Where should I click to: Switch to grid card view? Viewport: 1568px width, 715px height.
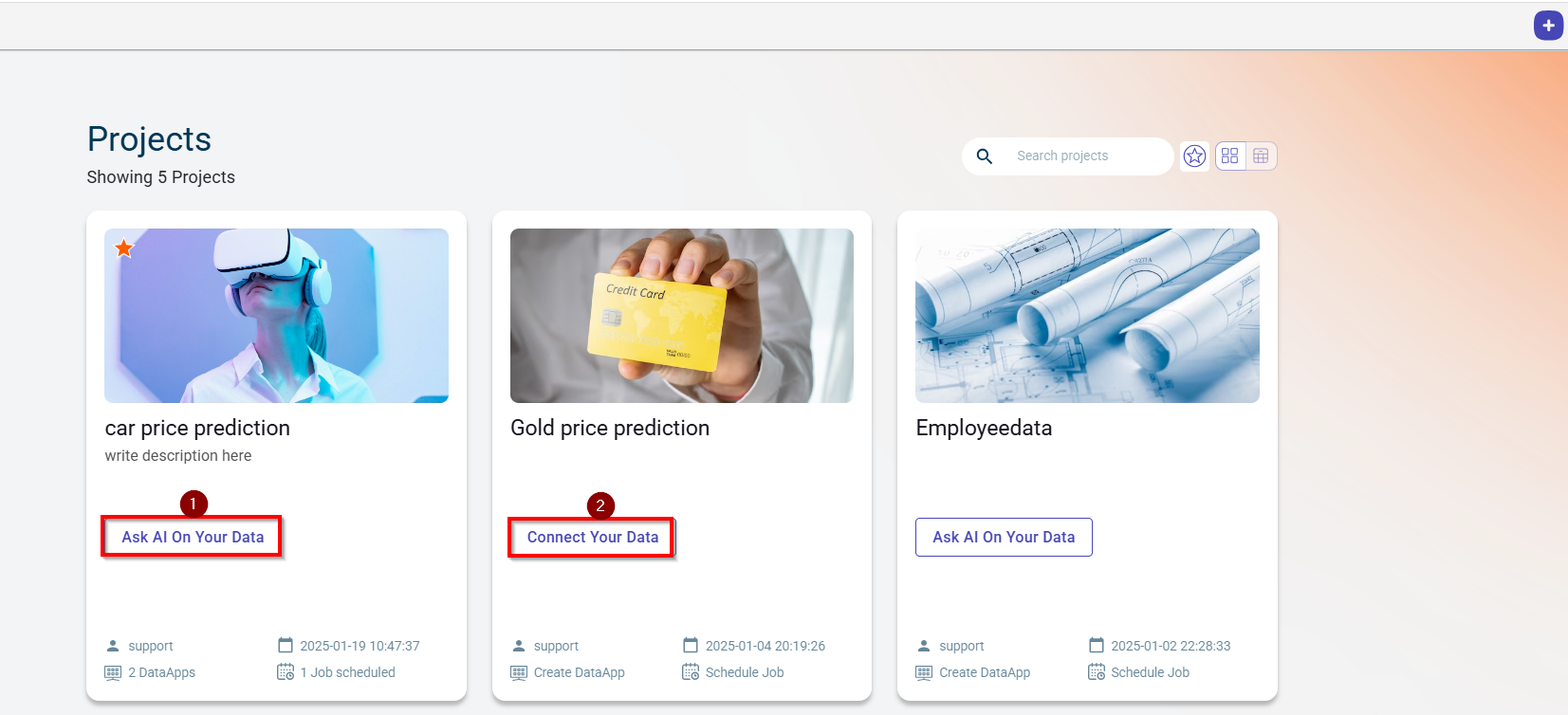pyautogui.click(x=1229, y=156)
